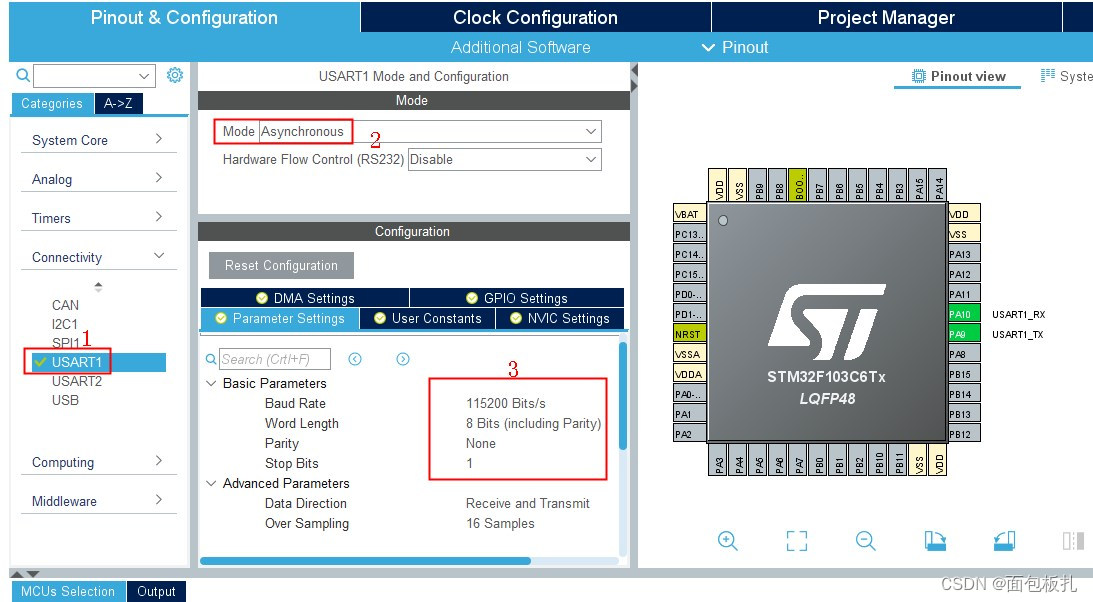The width and height of the screenshot is (1093, 602).
Task: Select CAN in the connectivity list
Action: [66, 305]
